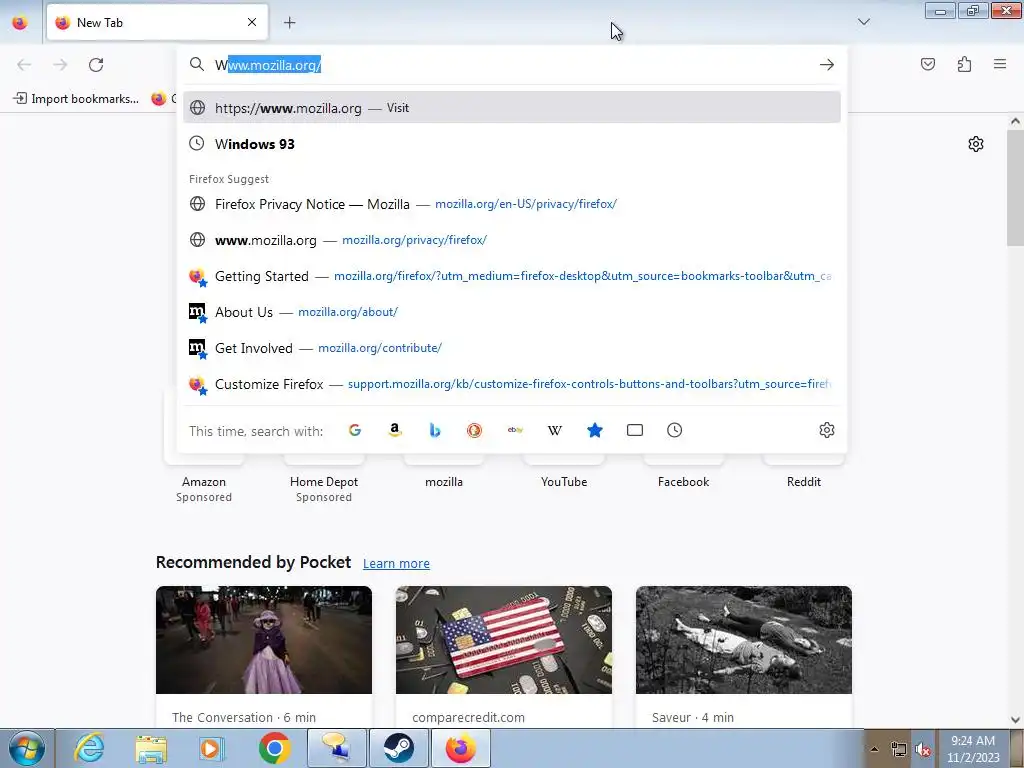Image resolution: width=1024 pixels, height=768 pixels.
Task: Open the Saveur article thumbnail
Action: pos(744,640)
